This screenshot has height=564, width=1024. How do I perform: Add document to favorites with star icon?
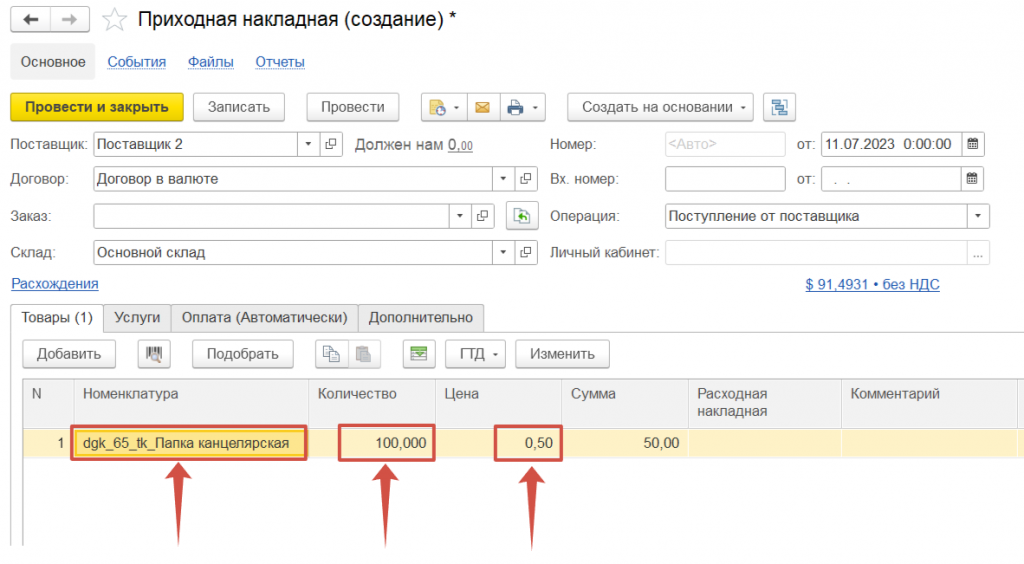coord(116,19)
